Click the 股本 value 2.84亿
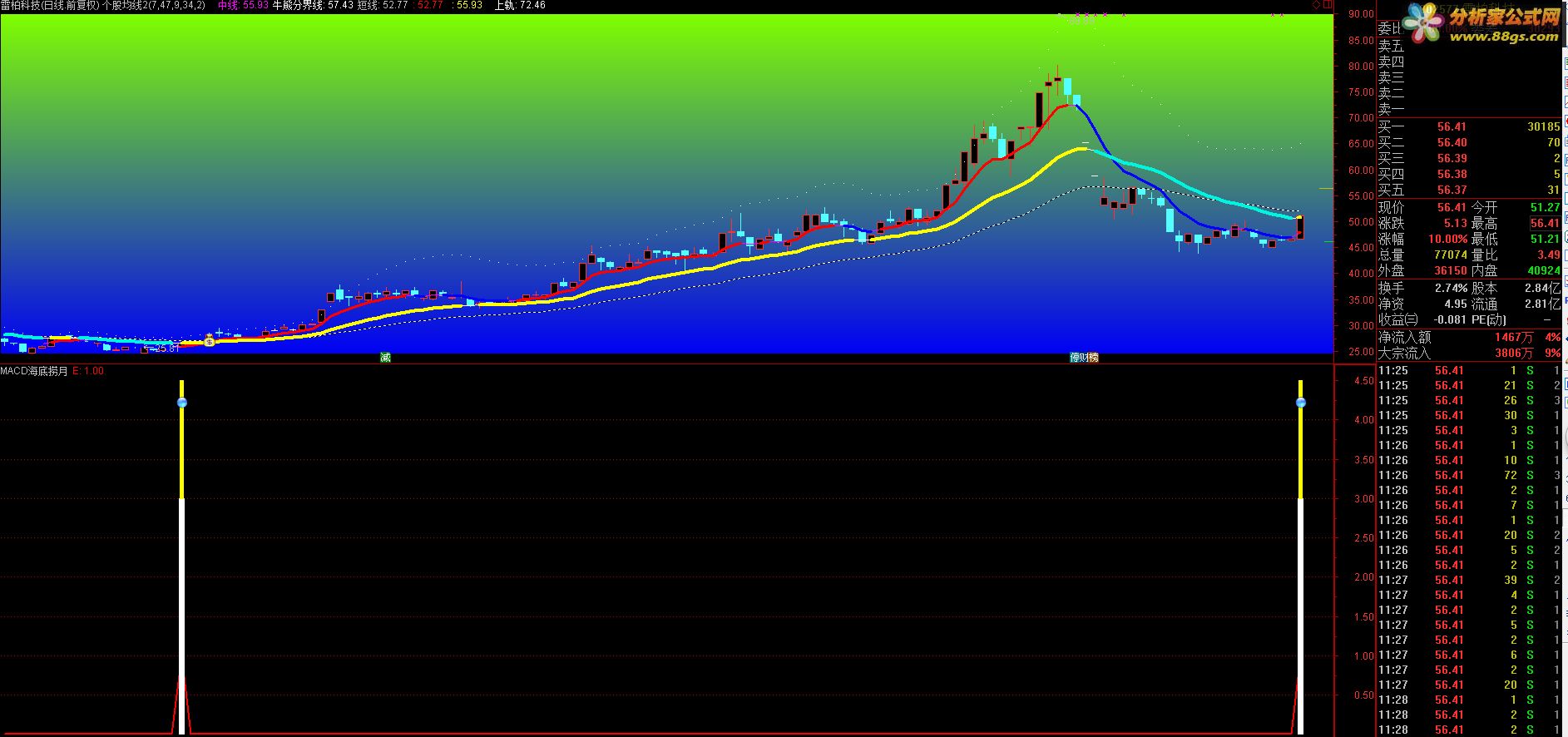 (1542, 288)
